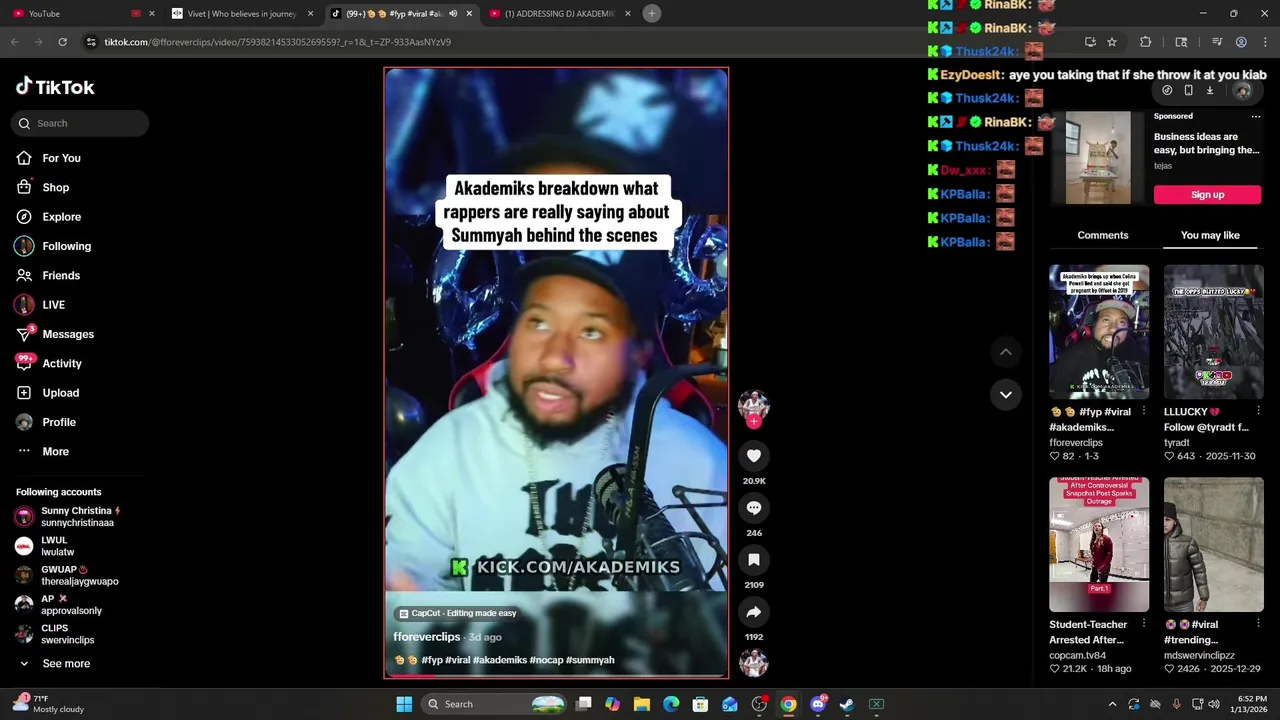The height and width of the screenshot is (720, 1280).
Task: Switch to the Comments tab
Action: (x=1103, y=235)
